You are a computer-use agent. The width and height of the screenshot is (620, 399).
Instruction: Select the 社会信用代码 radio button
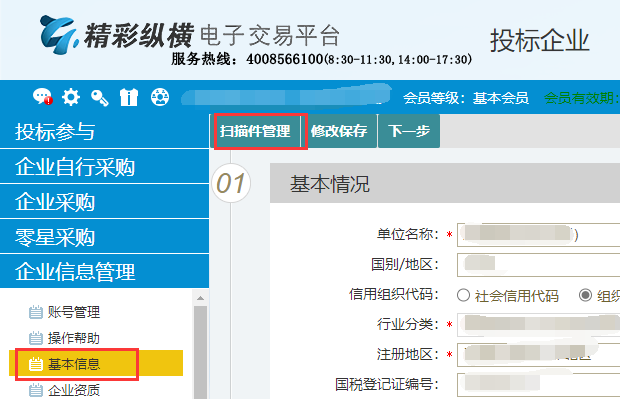tap(463, 295)
